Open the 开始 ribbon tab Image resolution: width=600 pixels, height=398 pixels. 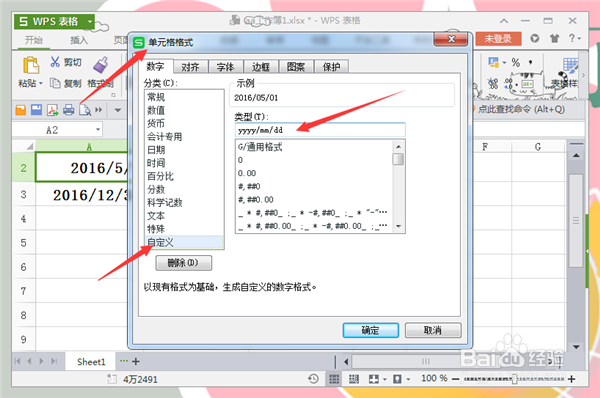point(33,40)
